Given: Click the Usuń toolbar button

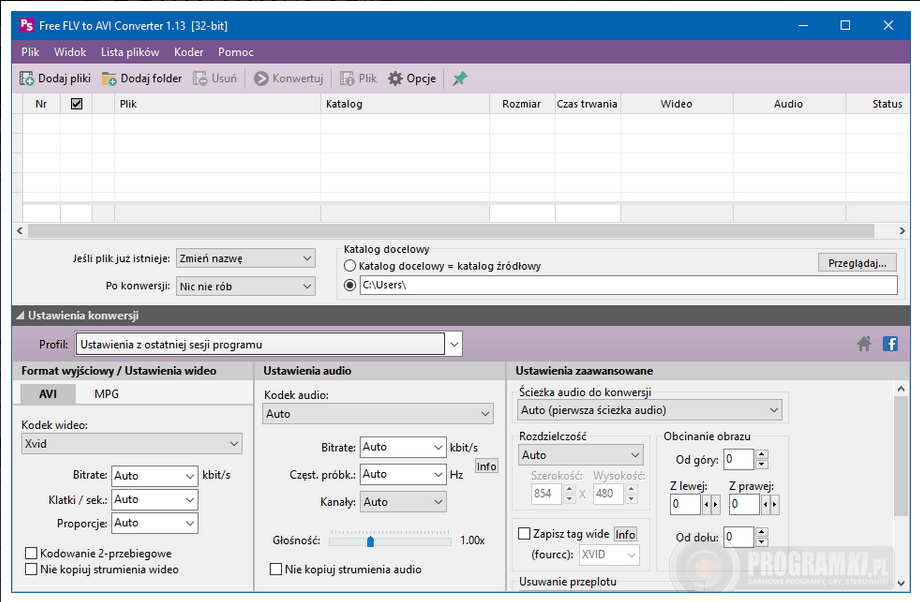Looking at the screenshot, I should point(215,79).
